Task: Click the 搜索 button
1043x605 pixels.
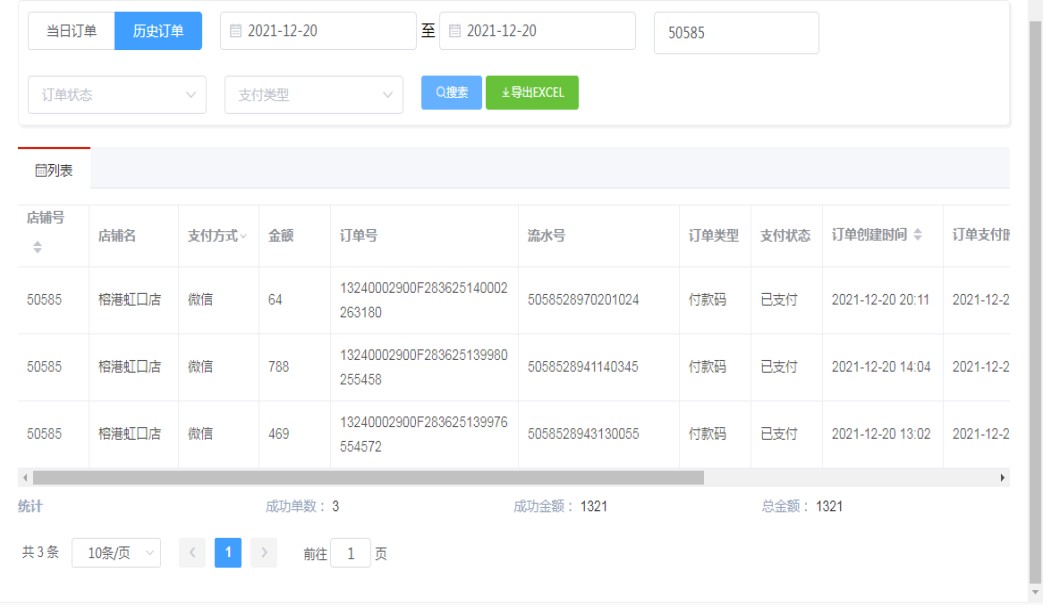Action: coord(451,93)
